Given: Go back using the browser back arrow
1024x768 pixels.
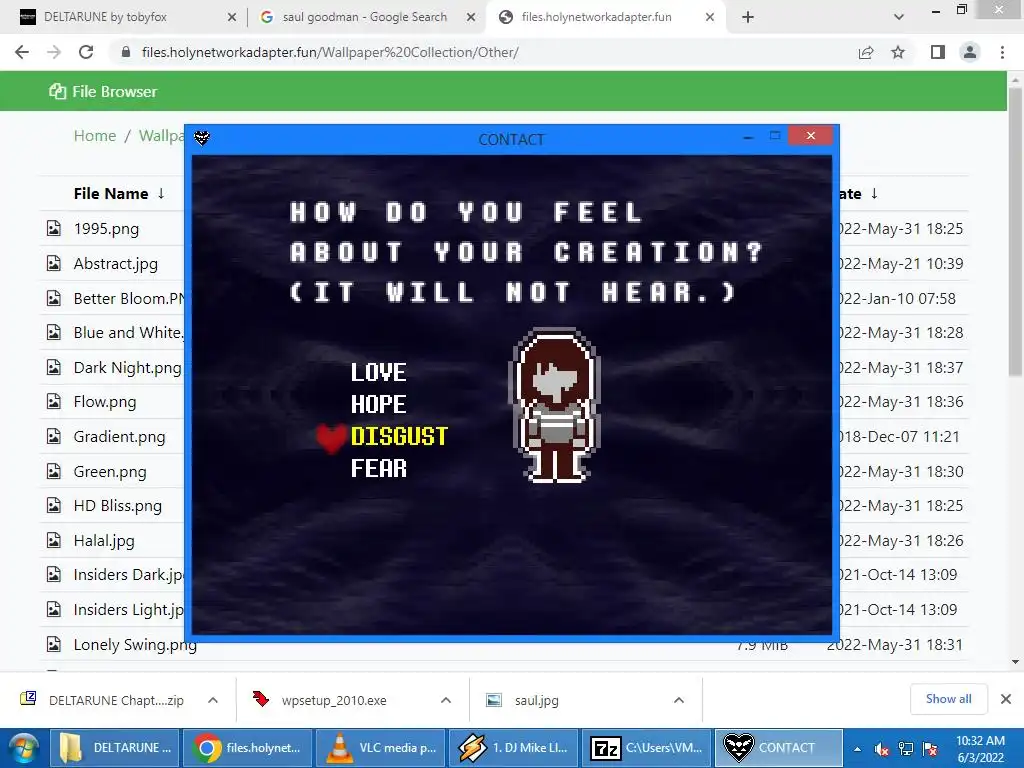Looking at the screenshot, I should point(22,52).
